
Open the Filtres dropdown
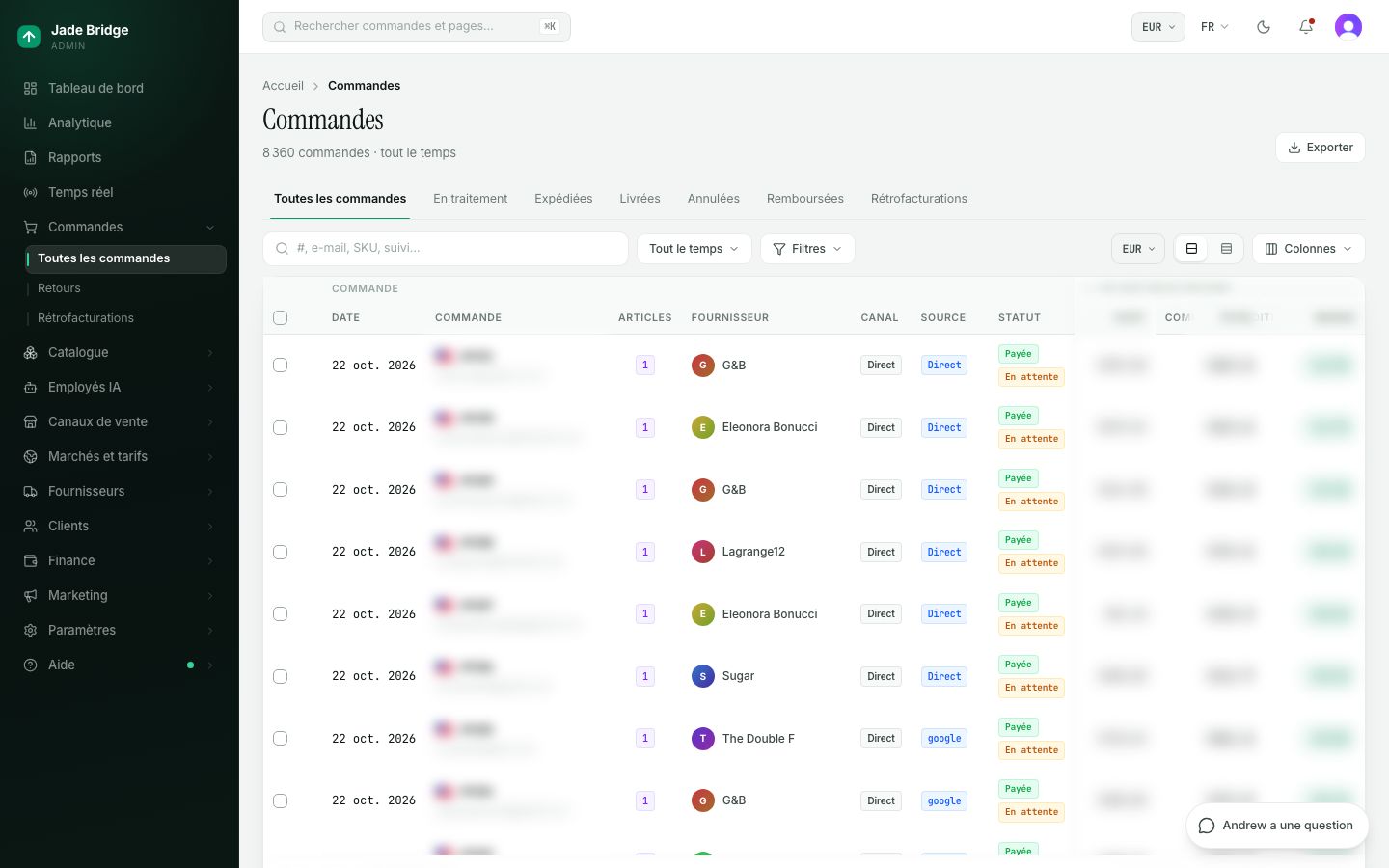[807, 249]
